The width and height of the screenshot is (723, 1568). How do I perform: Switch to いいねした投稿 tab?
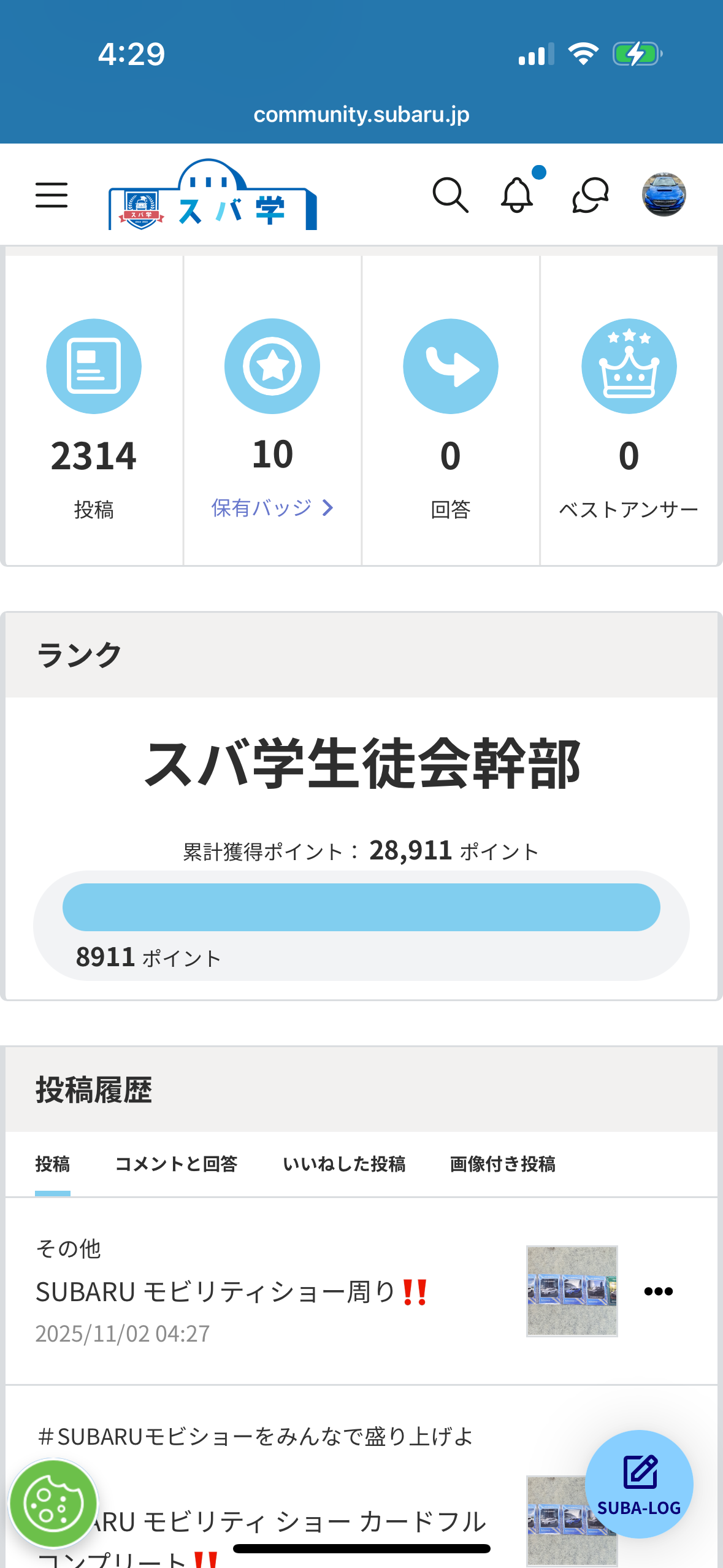344,1164
